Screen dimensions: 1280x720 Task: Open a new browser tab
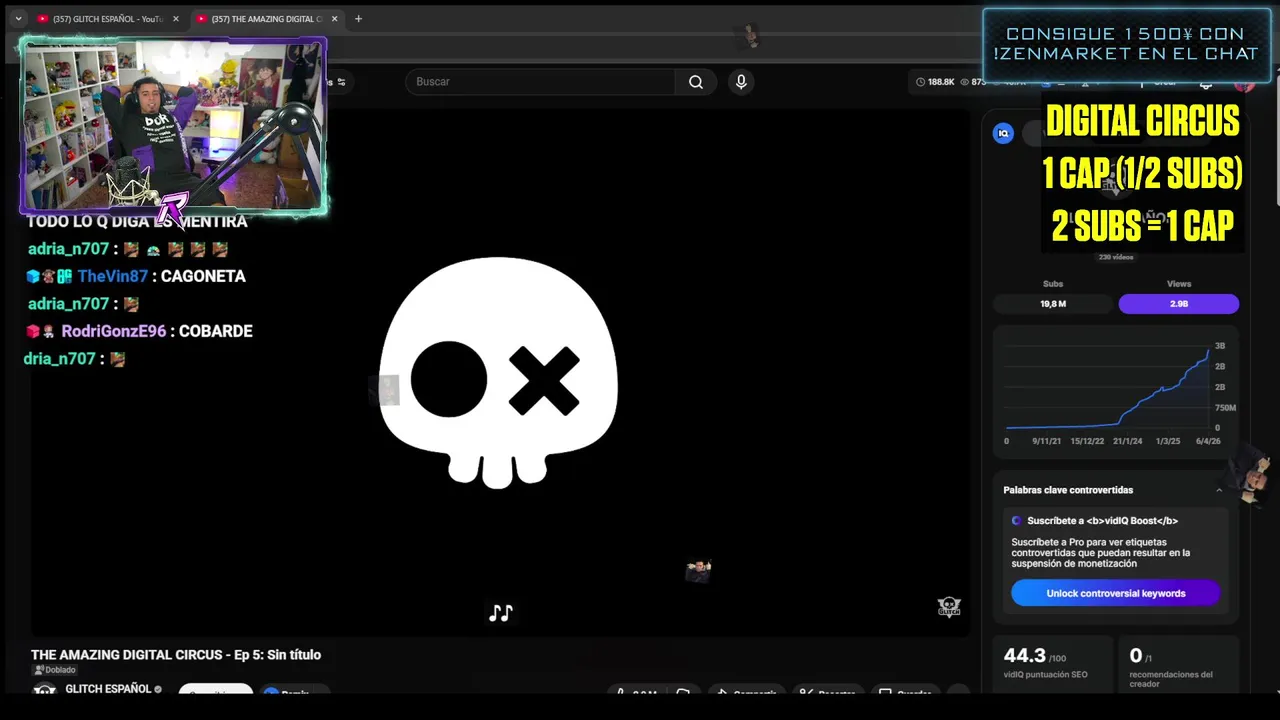coord(358,19)
